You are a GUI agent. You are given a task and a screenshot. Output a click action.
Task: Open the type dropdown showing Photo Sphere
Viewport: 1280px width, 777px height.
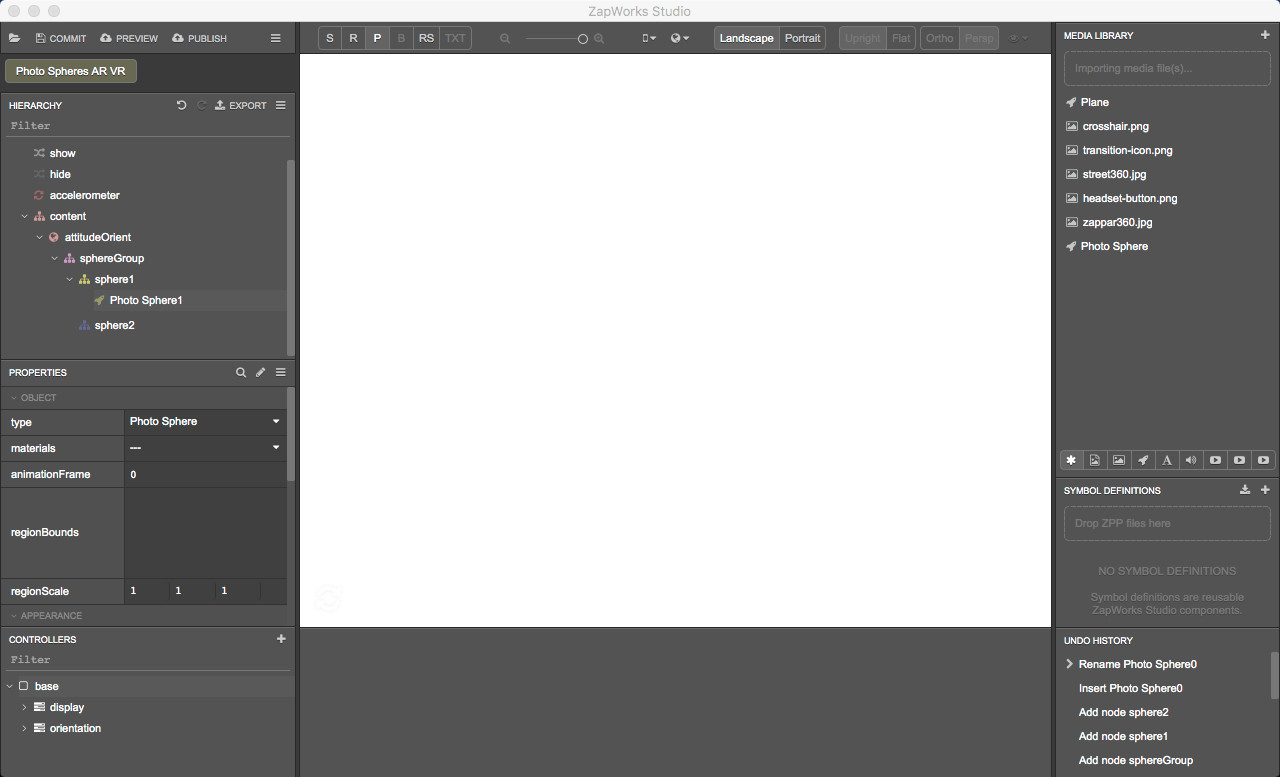pos(205,422)
